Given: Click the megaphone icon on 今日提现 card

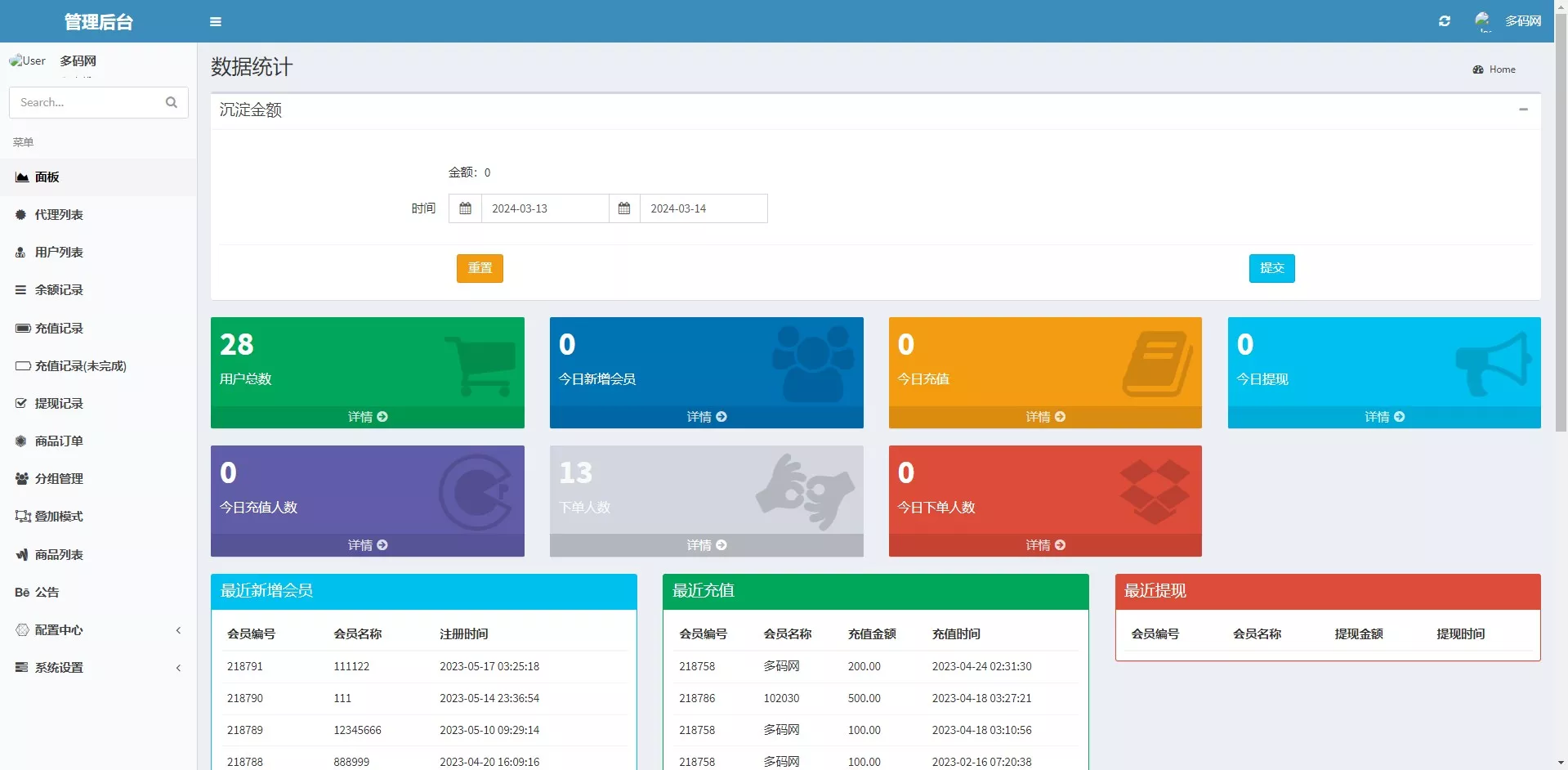Looking at the screenshot, I should (1494, 364).
